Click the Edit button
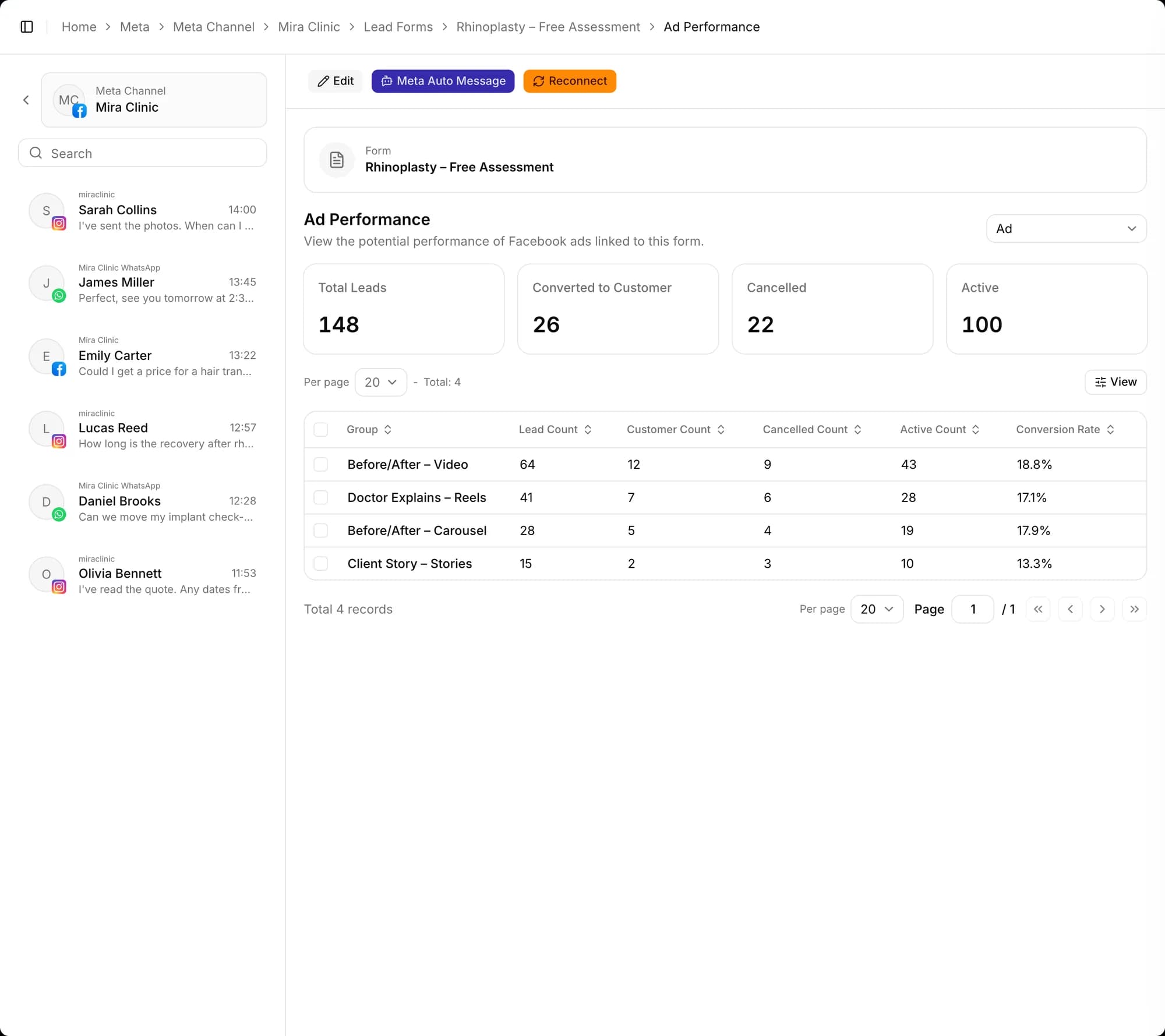 point(336,81)
